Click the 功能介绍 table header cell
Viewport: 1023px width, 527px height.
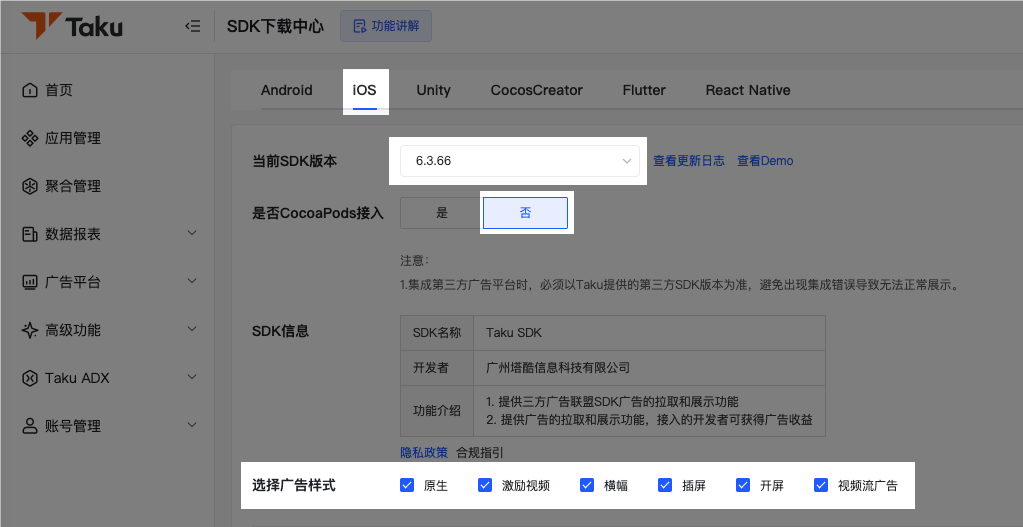tap(437, 411)
